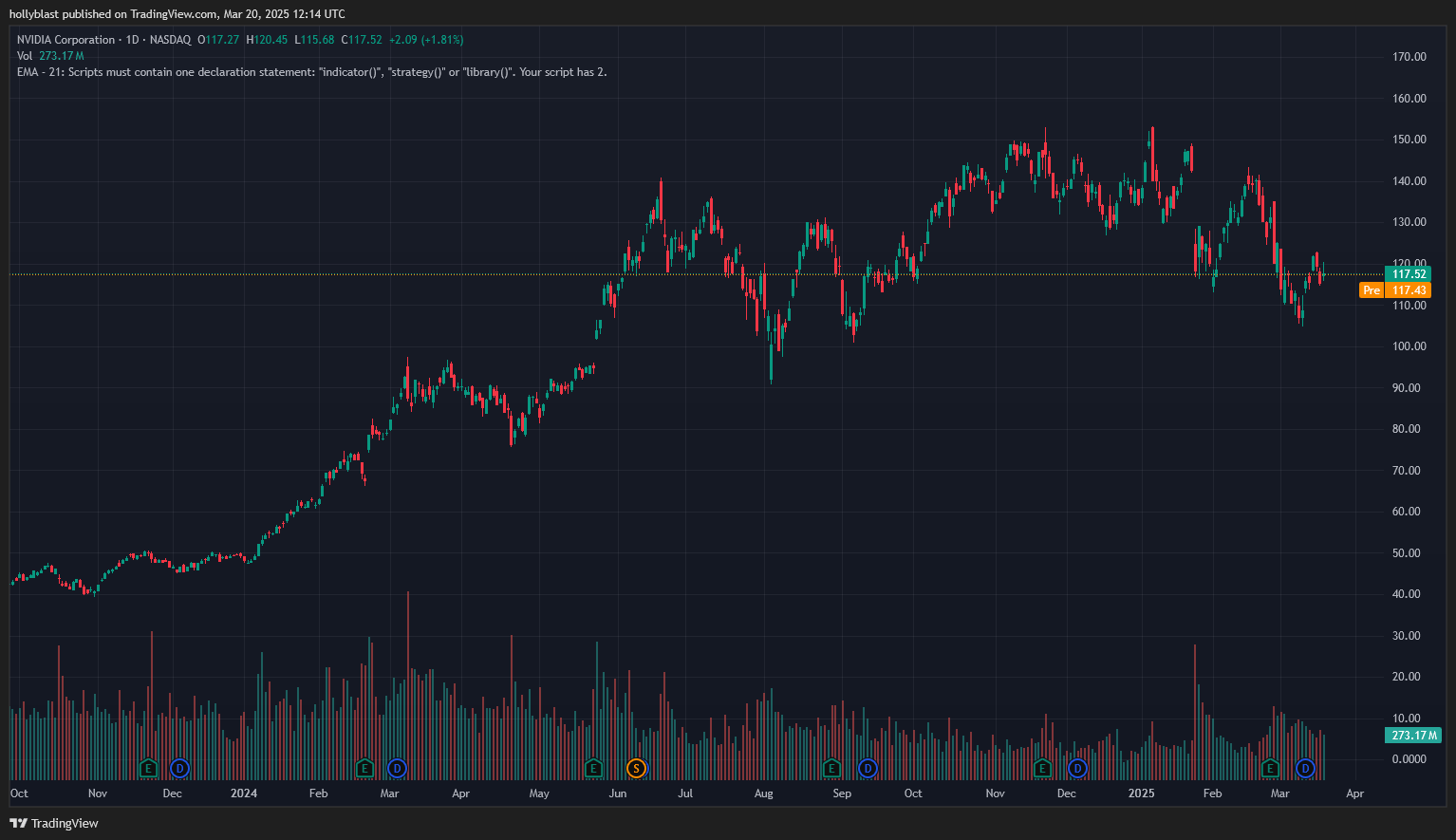The height and width of the screenshot is (840, 1456).
Task: Click the 170.00 price axis label
Action: 1409,57
